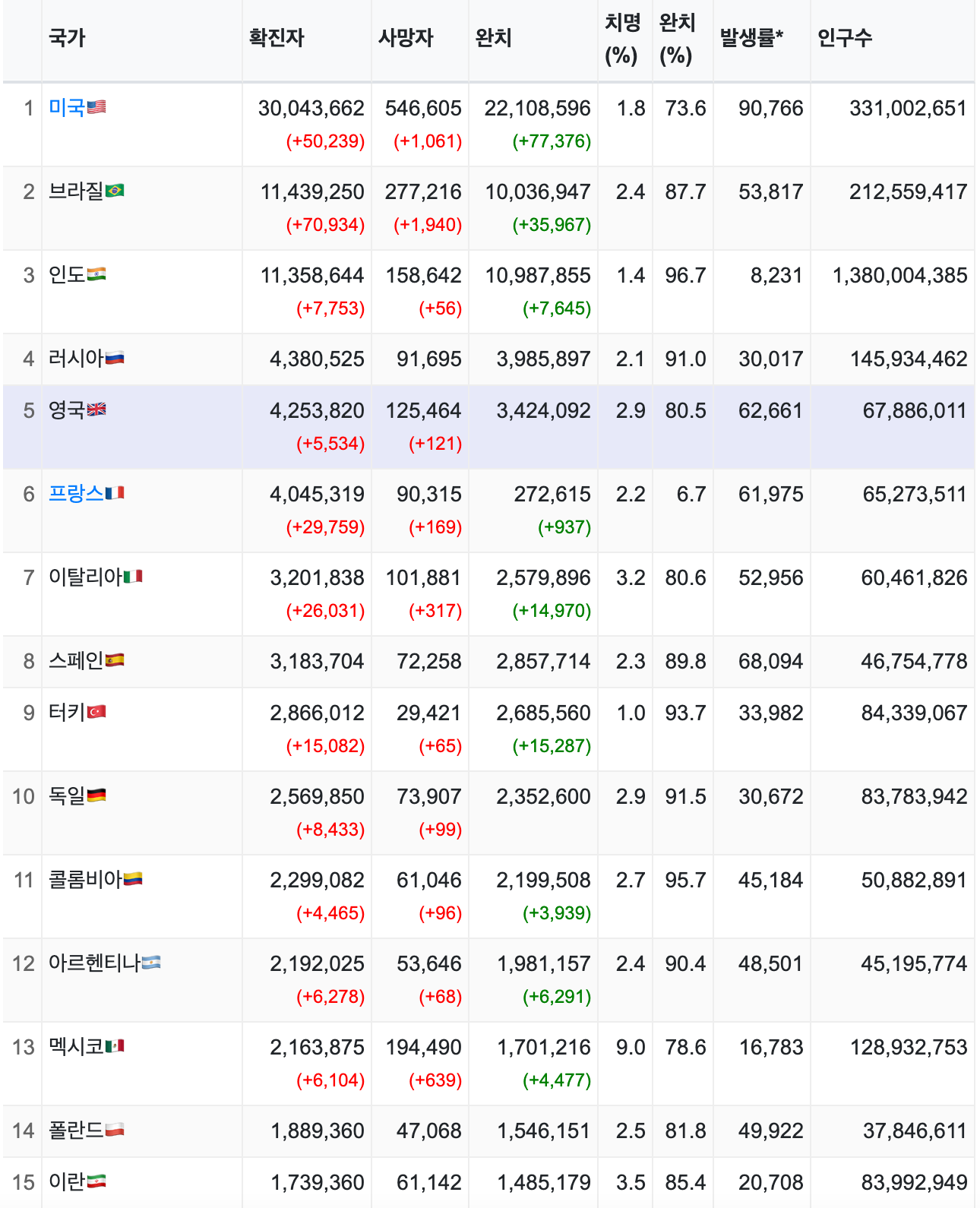Click Colombia deaths value 61,046
This screenshot has height=1208, width=980.
(x=429, y=880)
